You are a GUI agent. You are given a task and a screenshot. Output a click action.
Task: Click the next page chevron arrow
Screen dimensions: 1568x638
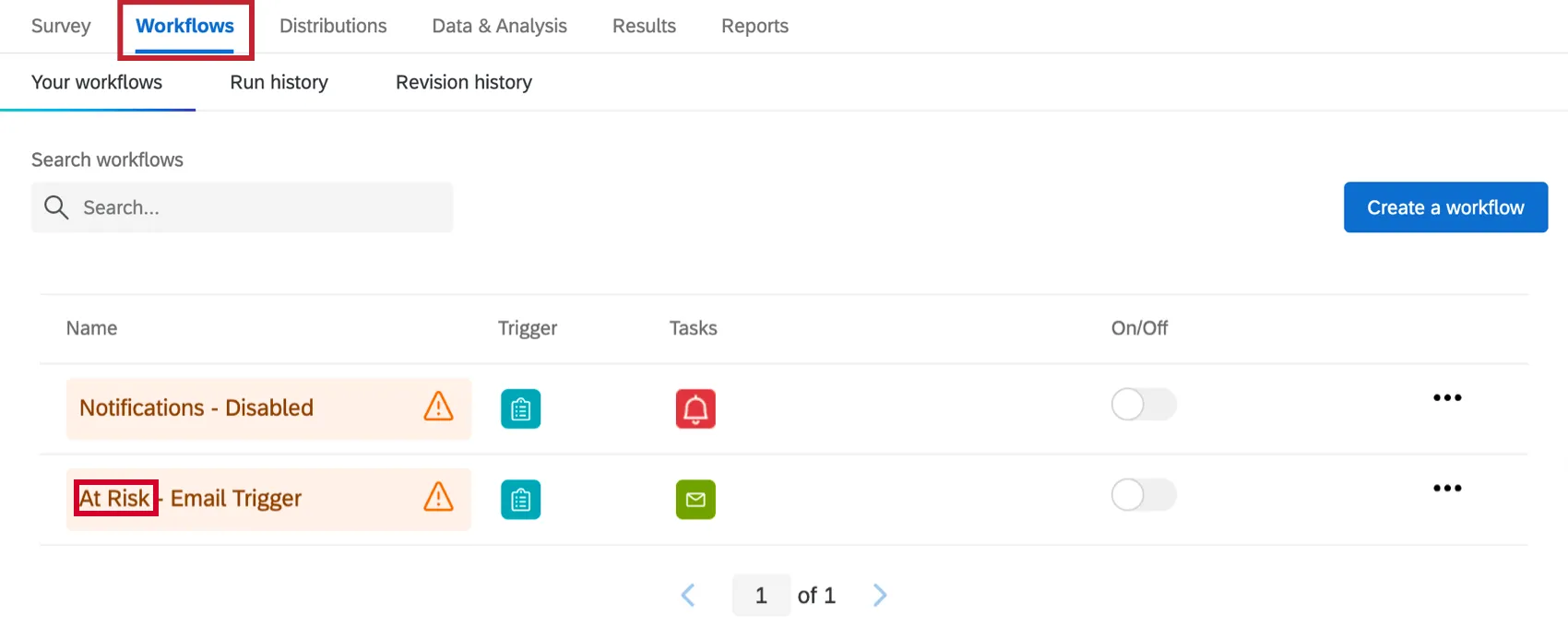point(879,595)
